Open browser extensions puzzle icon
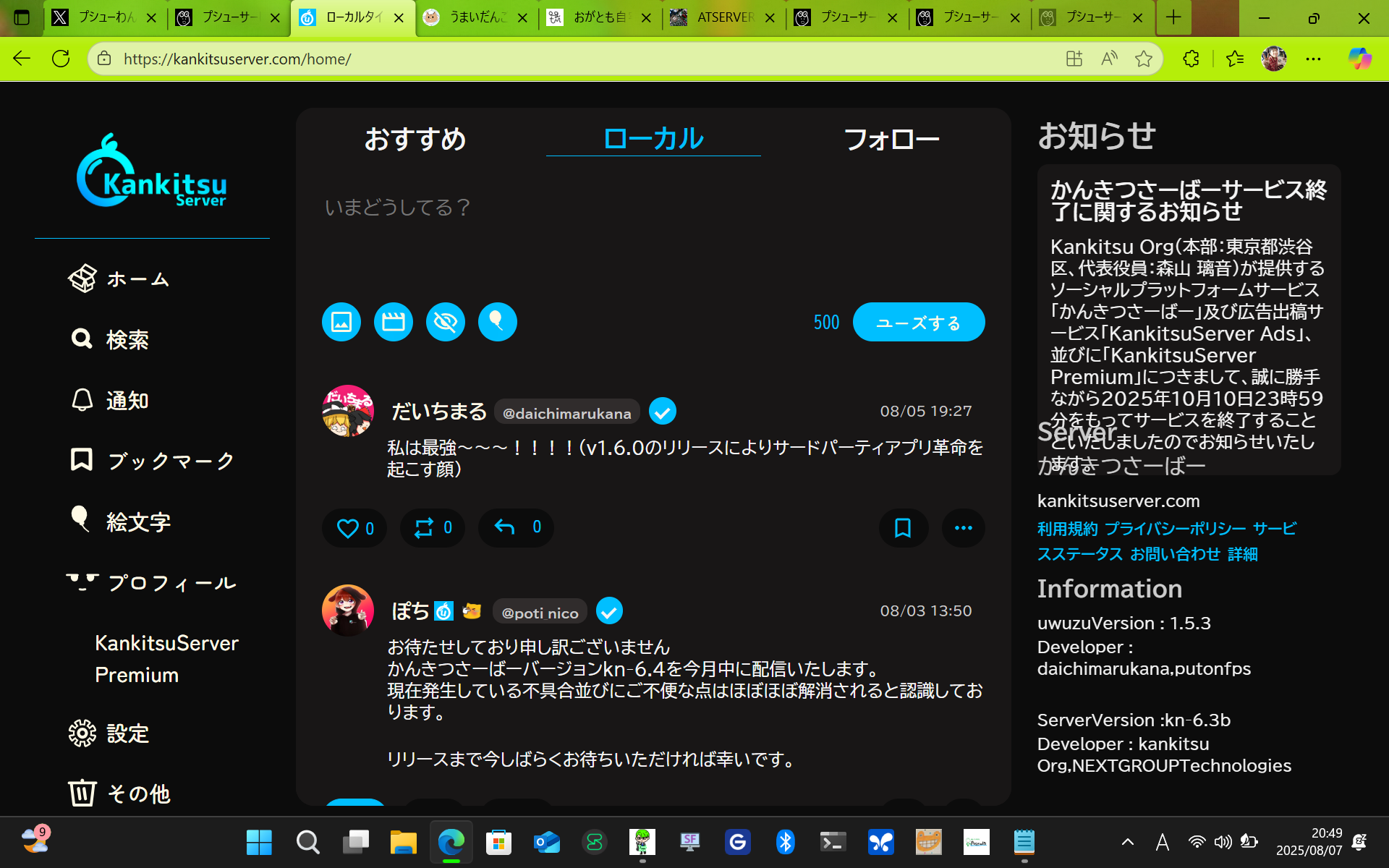Viewport: 1389px width, 868px height. pos(1191,59)
